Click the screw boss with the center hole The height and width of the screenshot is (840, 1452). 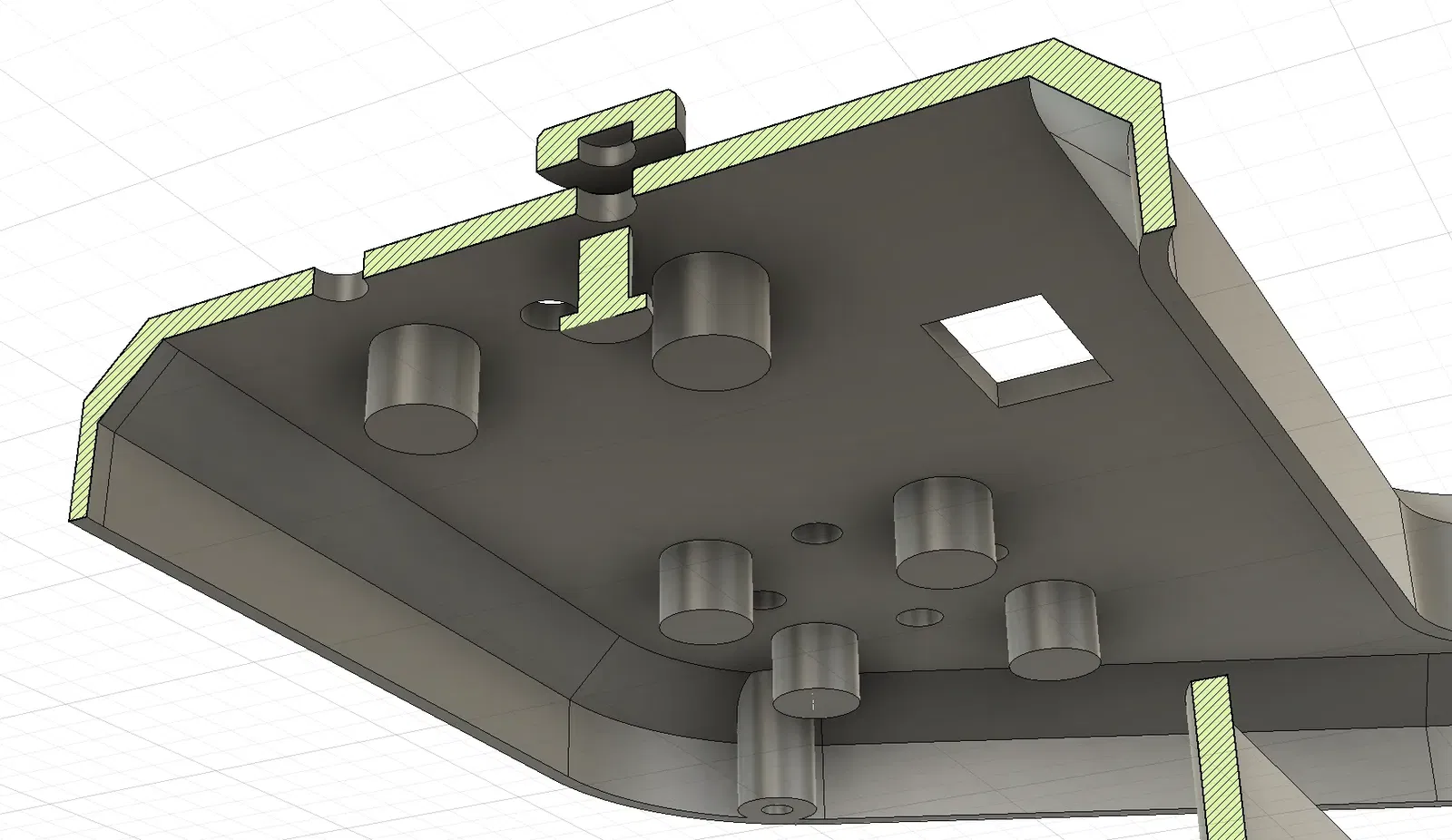tap(777, 747)
